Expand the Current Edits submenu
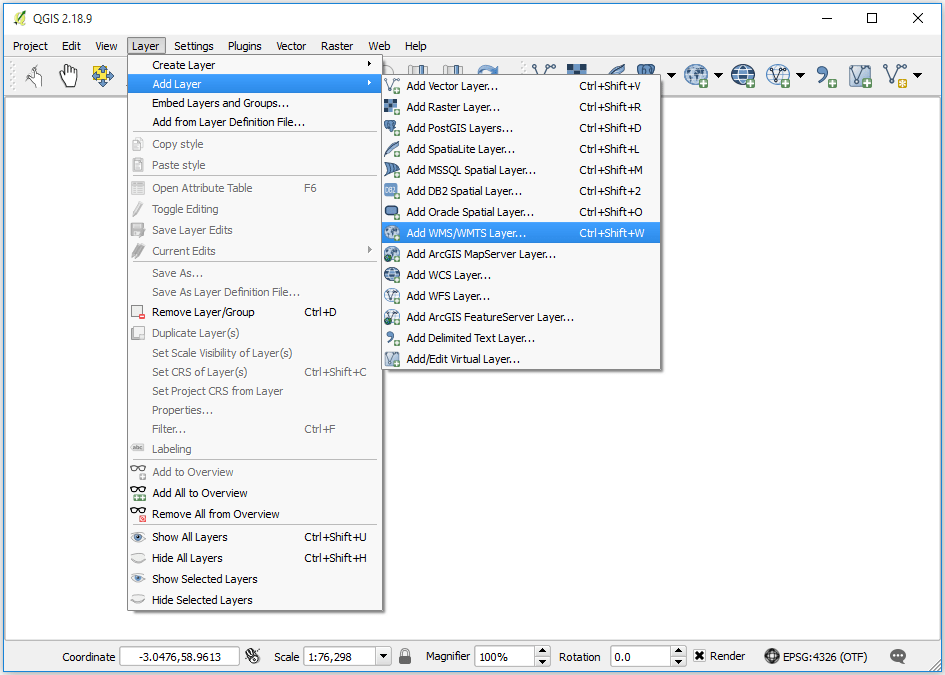Image resolution: width=945 pixels, height=675 pixels. [x=200, y=250]
